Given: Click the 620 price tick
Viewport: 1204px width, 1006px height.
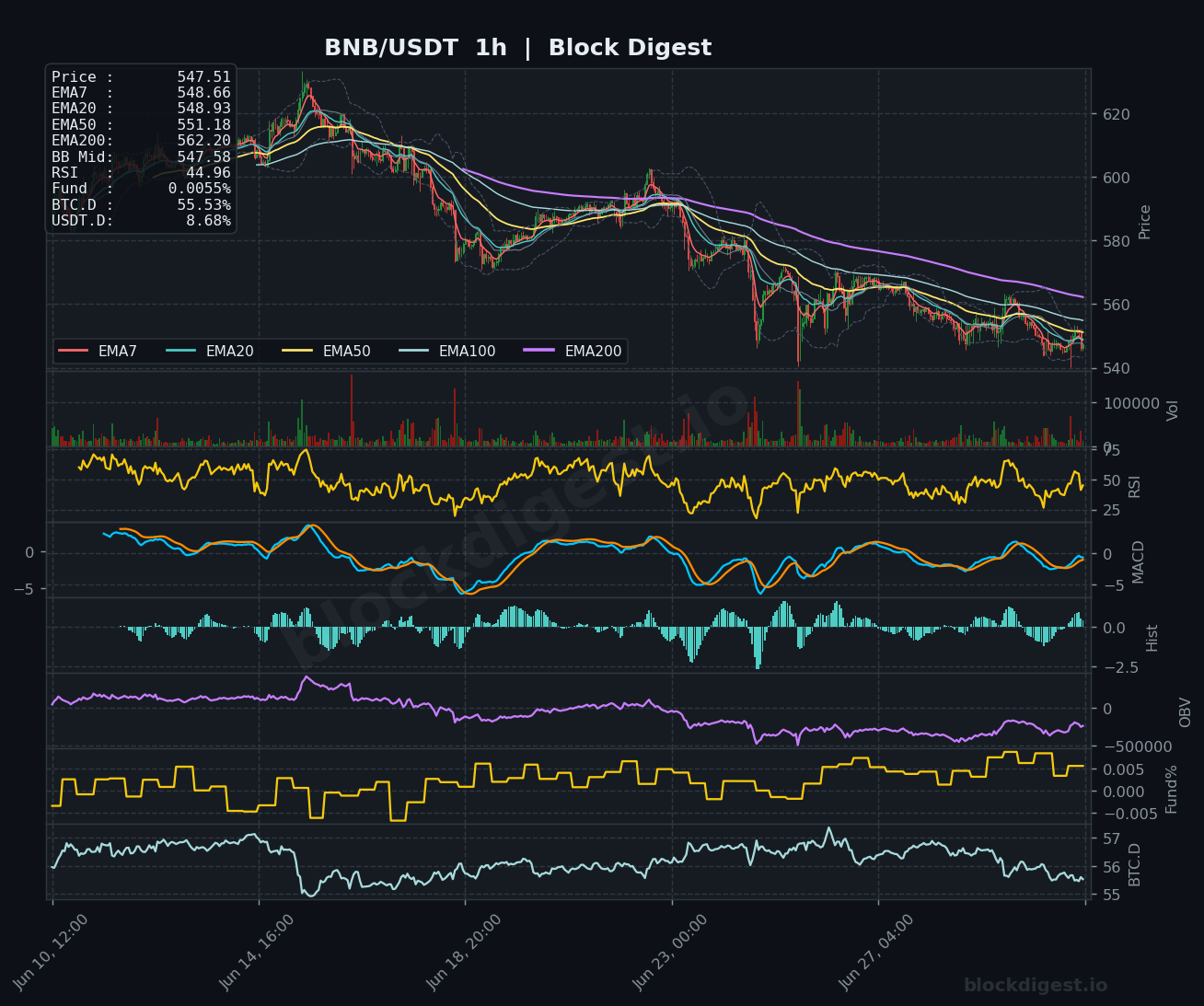Looking at the screenshot, I should [1116, 115].
